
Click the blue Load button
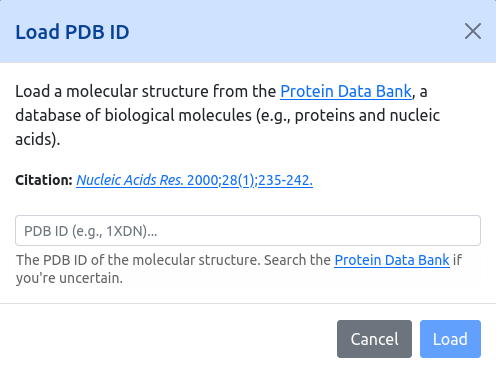[x=450, y=339]
